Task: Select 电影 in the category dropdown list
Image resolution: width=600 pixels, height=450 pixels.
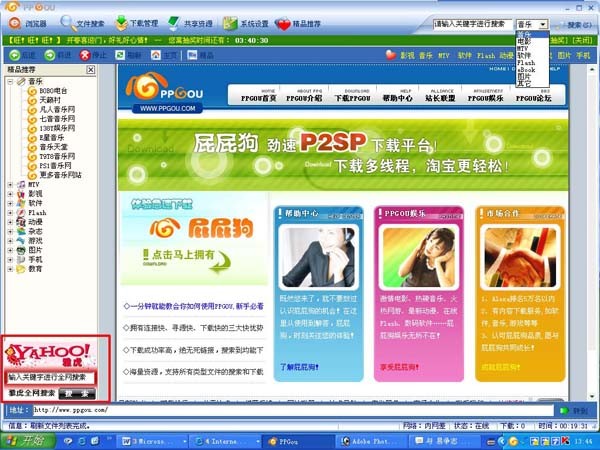Action: [x=532, y=41]
